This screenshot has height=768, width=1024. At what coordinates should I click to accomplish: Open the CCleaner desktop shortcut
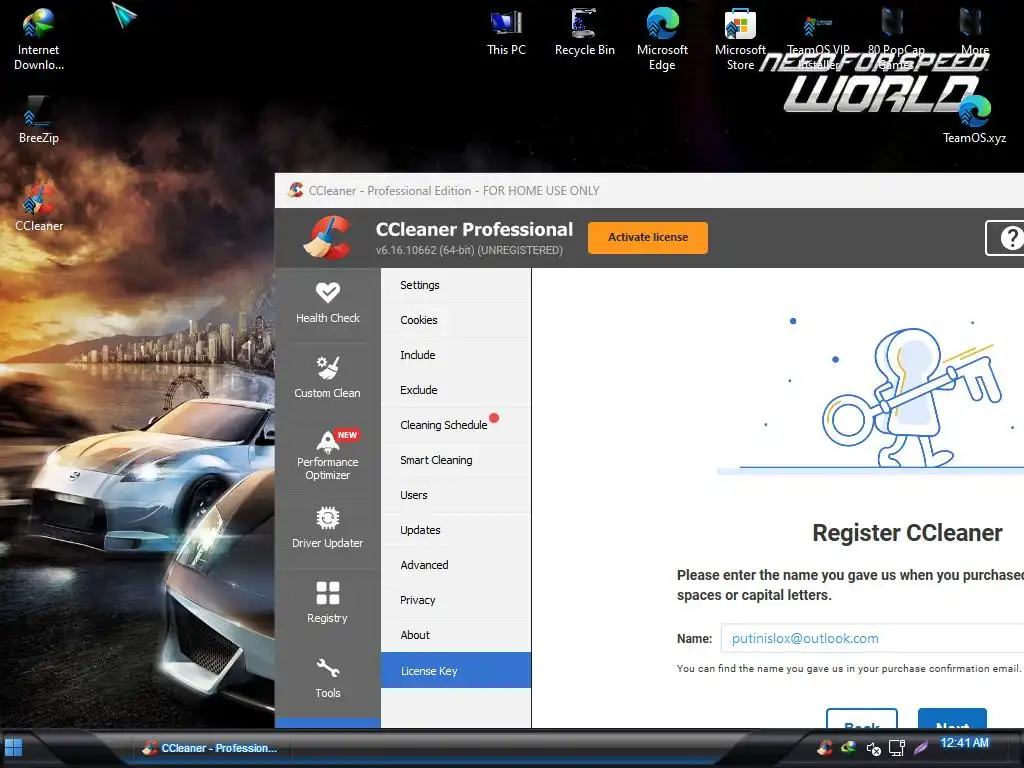(x=39, y=208)
